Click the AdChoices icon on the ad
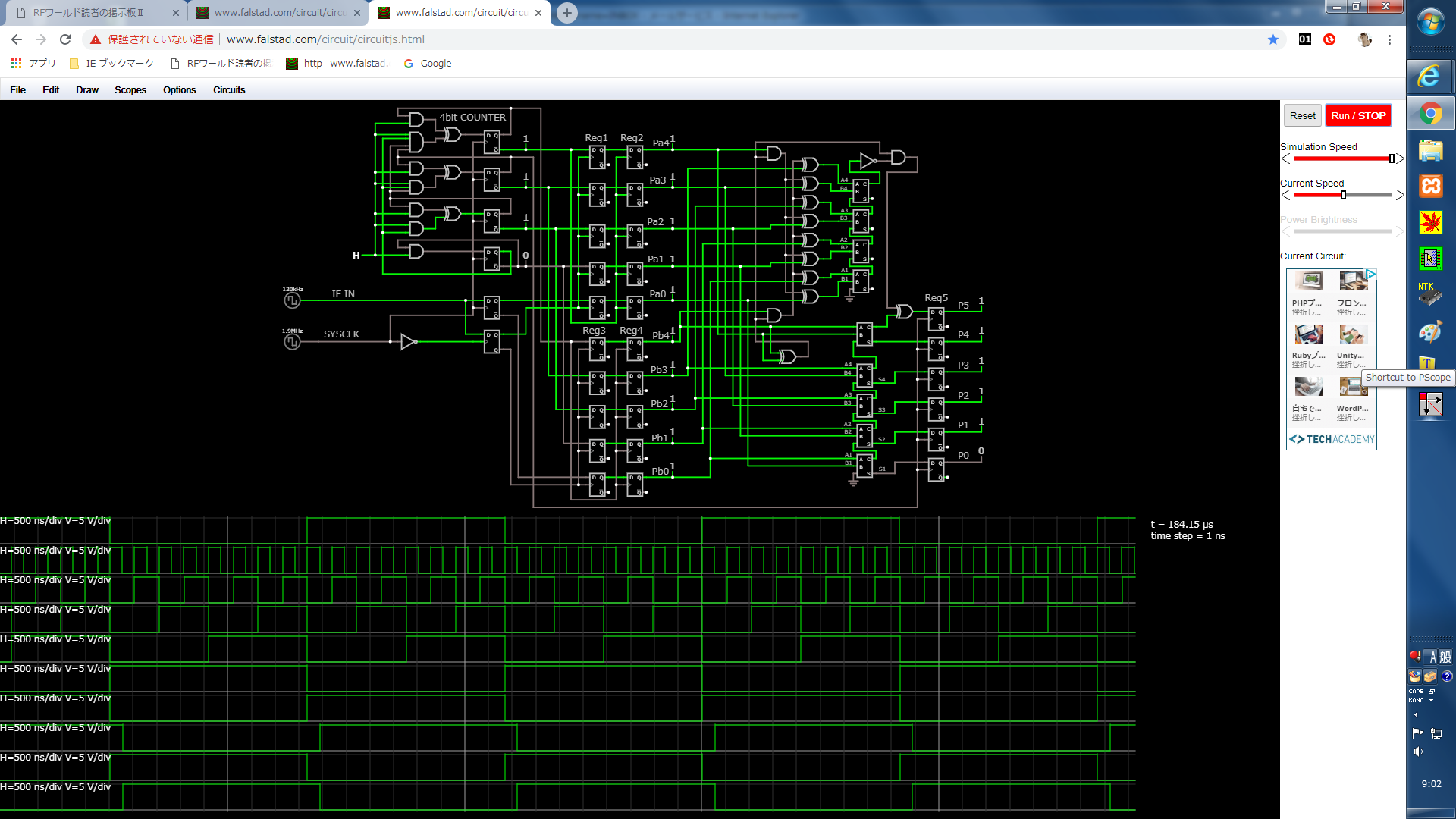1456x819 pixels. click(x=1371, y=274)
